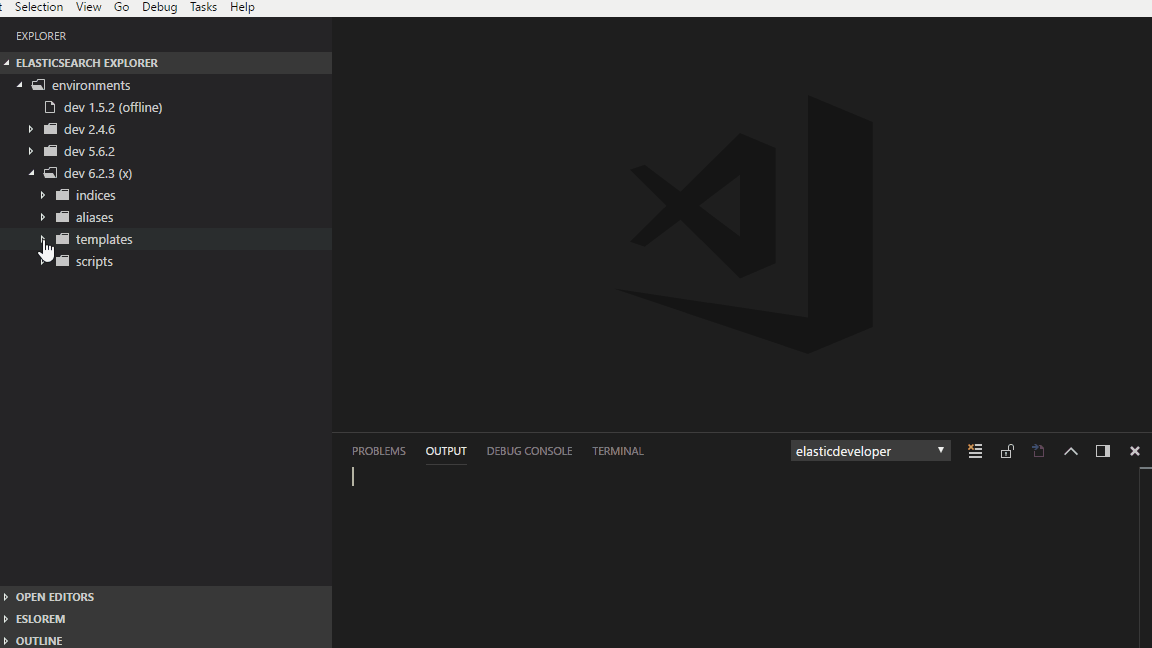This screenshot has height=648, width=1152.
Task: Collapse the dev 6.2.3 (x) environment
Action: (32, 173)
